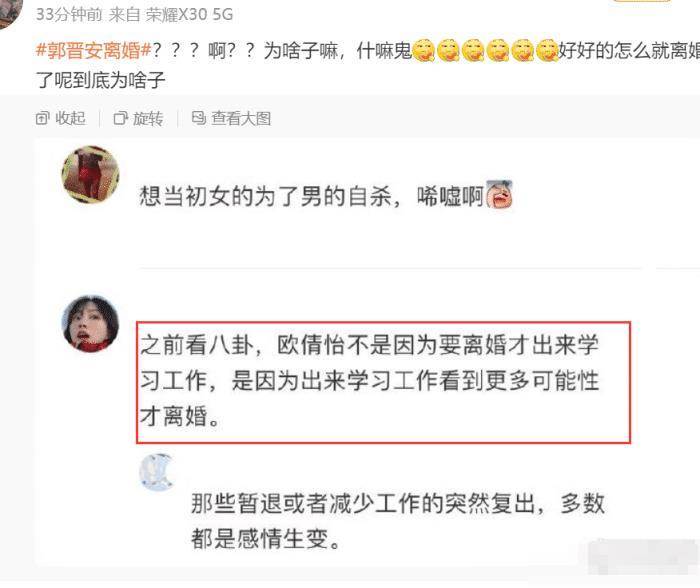Click the reply starting with 那些暂退或者减少工作

pyautogui.click(x=398, y=521)
